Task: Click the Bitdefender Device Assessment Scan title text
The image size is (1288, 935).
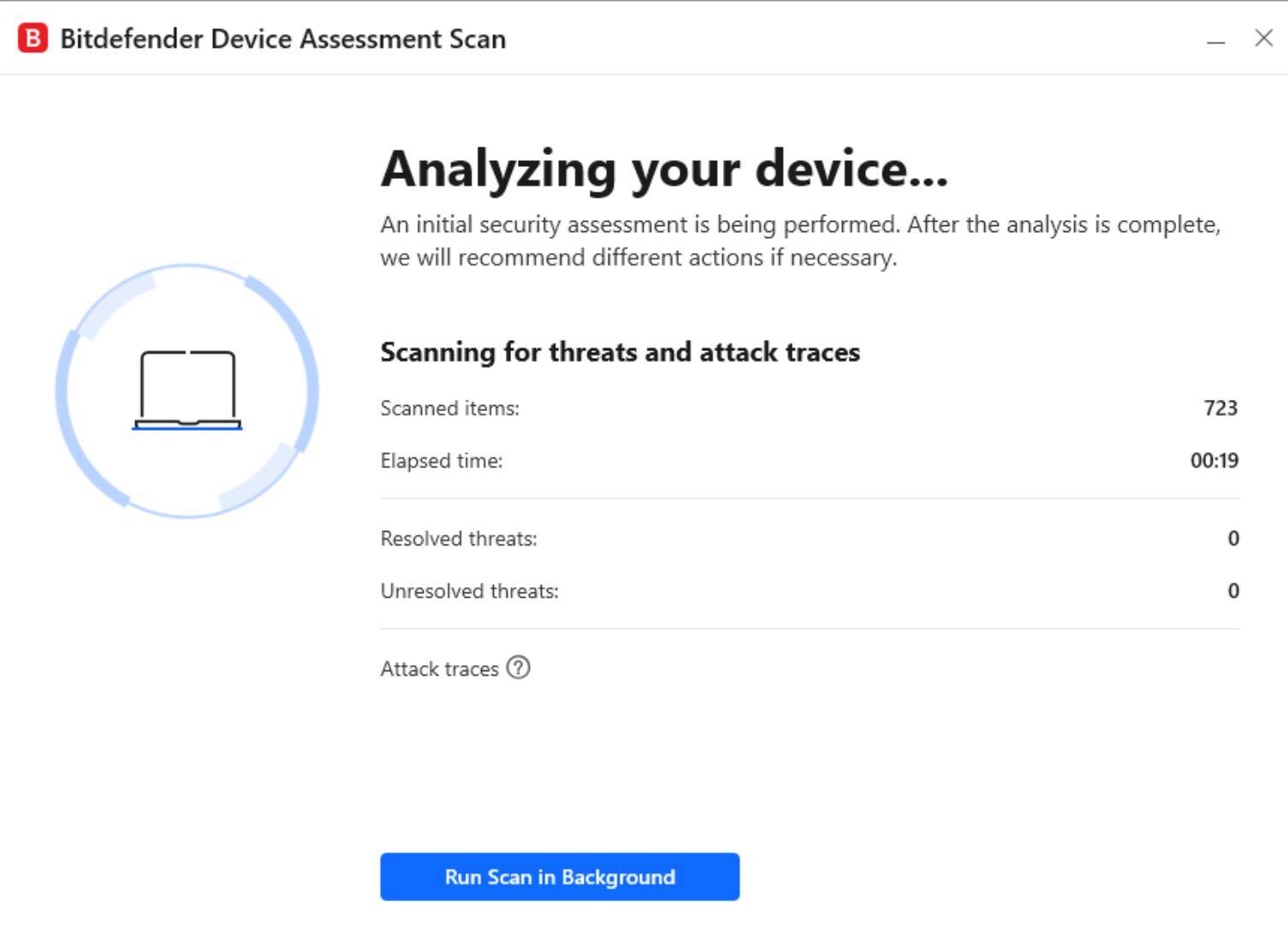Action: point(282,39)
